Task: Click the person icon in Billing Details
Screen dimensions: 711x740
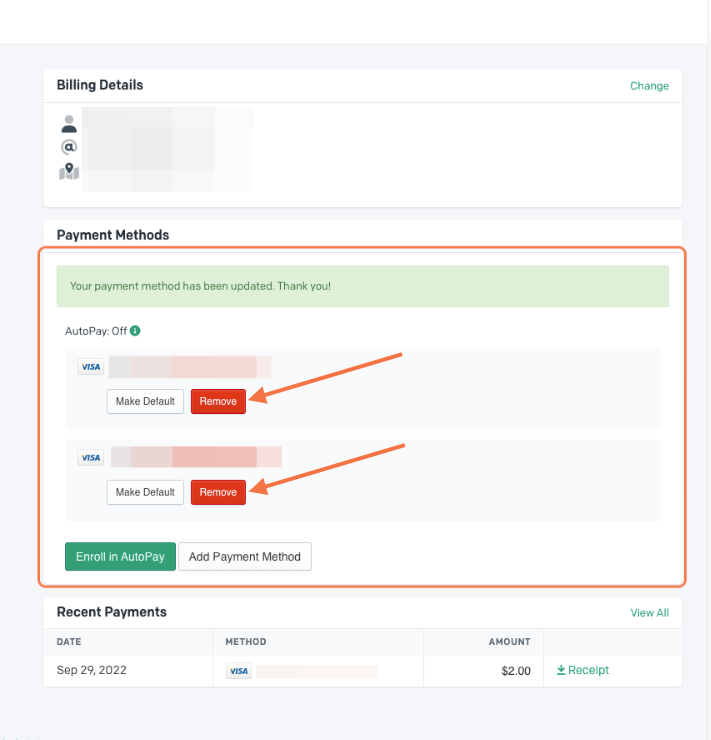Action: coord(68,124)
